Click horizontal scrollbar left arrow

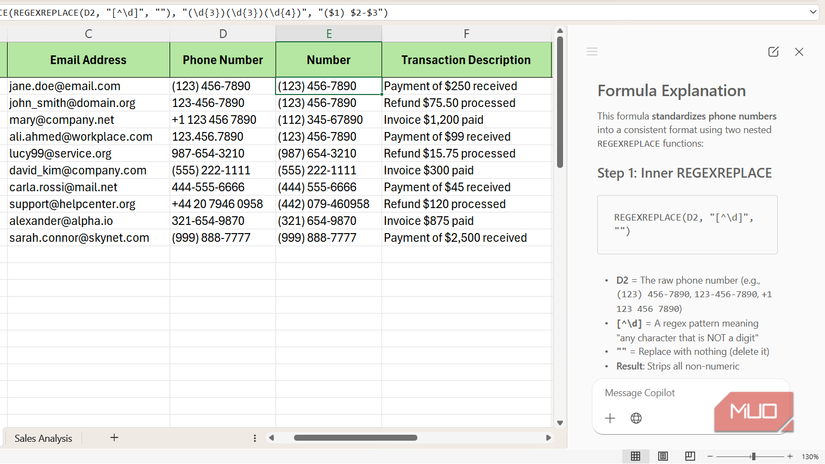[x=271, y=438]
